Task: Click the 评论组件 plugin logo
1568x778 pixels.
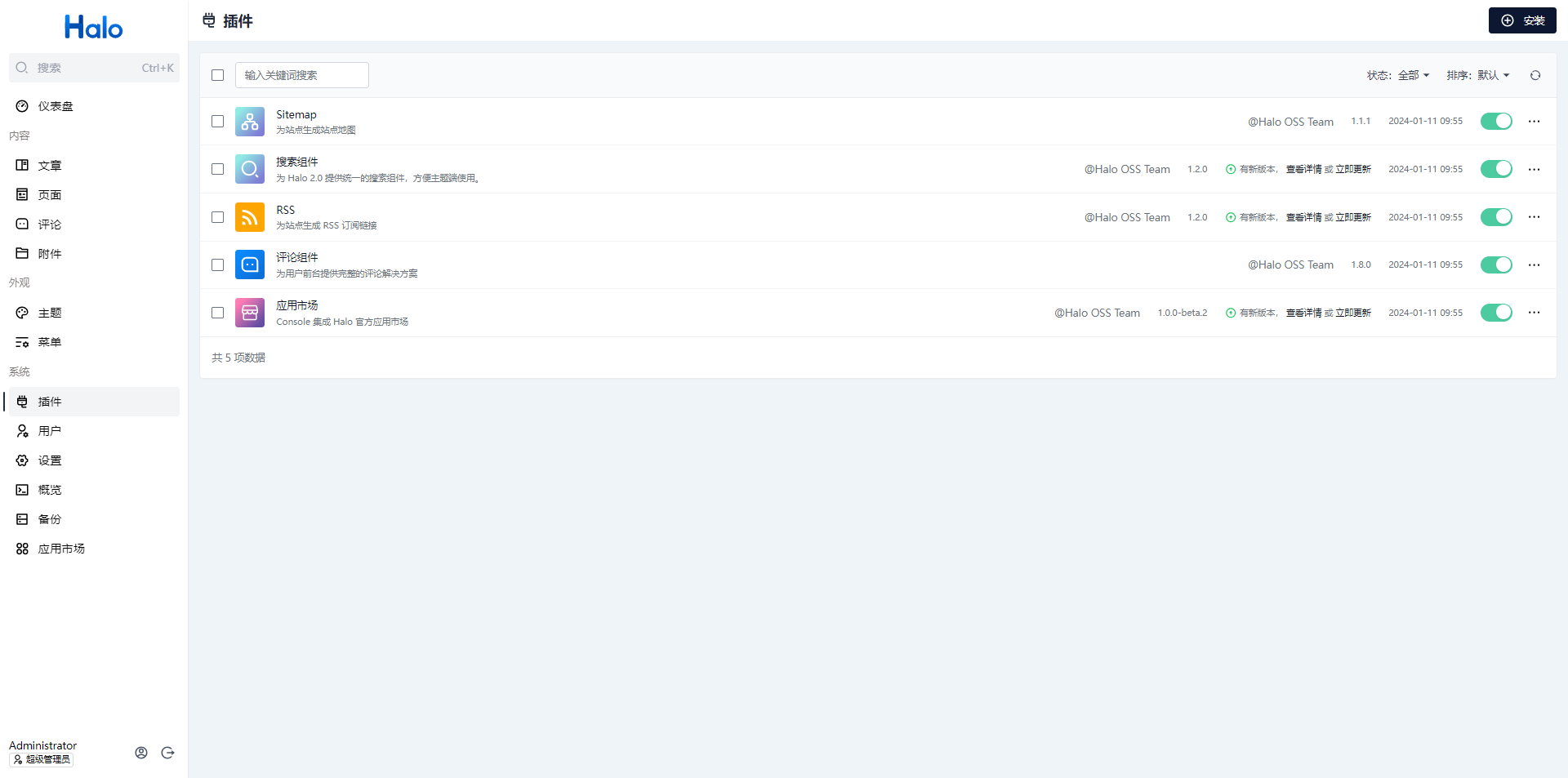Action: (250, 265)
